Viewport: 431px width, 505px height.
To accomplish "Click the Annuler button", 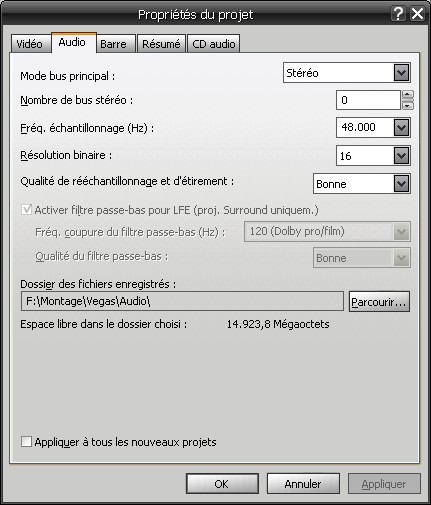I will 303,484.
